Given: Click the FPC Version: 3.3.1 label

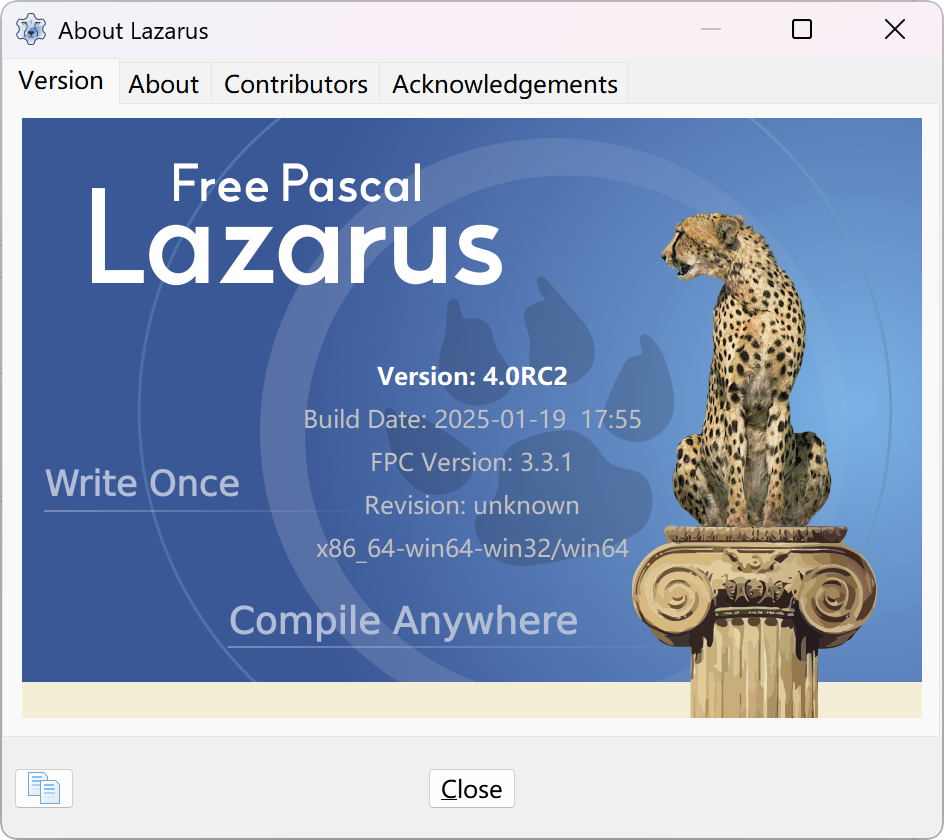Looking at the screenshot, I should click(x=471, y=462).
